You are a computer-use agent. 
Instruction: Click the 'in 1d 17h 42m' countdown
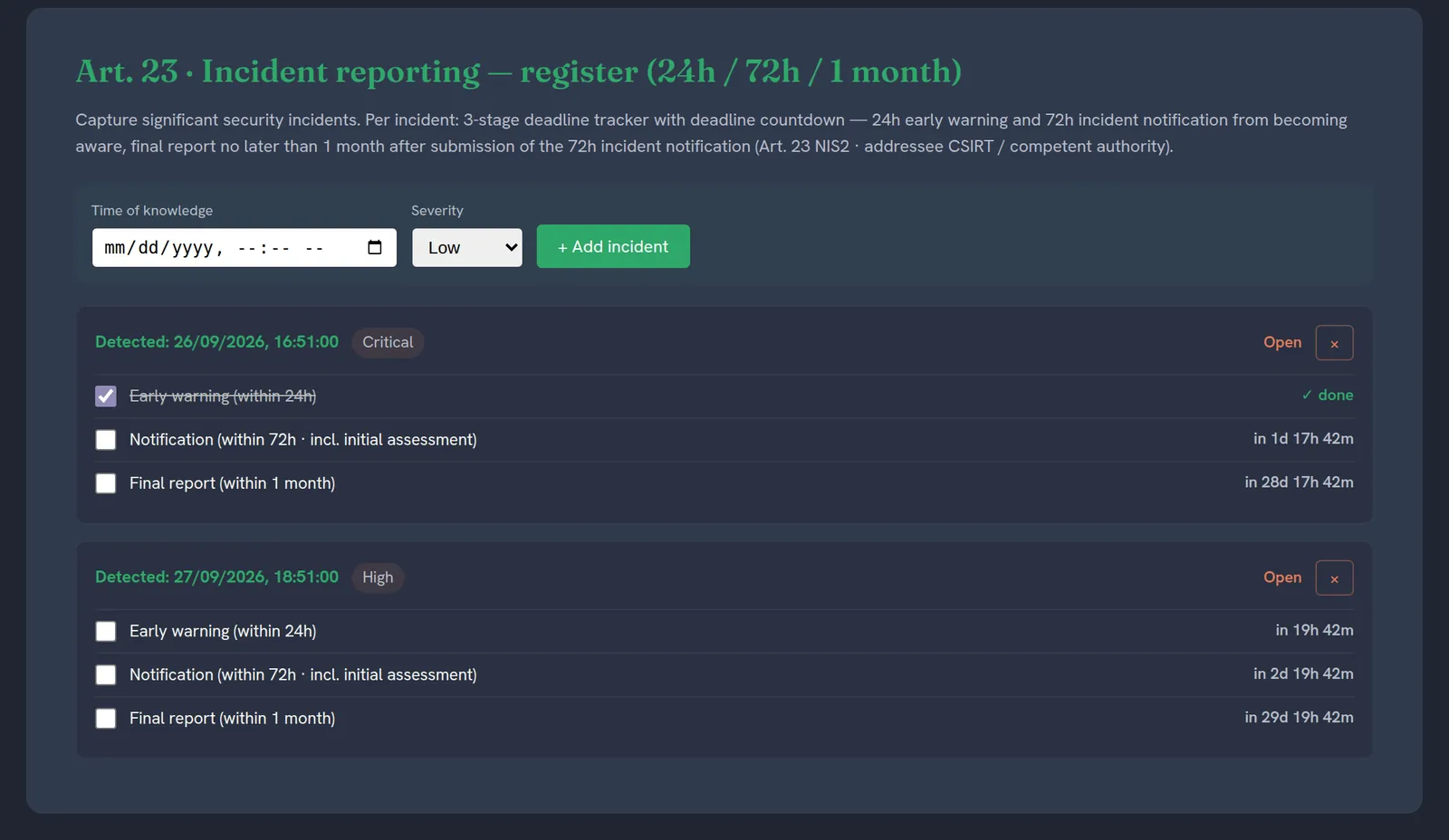click(1303, 438)
